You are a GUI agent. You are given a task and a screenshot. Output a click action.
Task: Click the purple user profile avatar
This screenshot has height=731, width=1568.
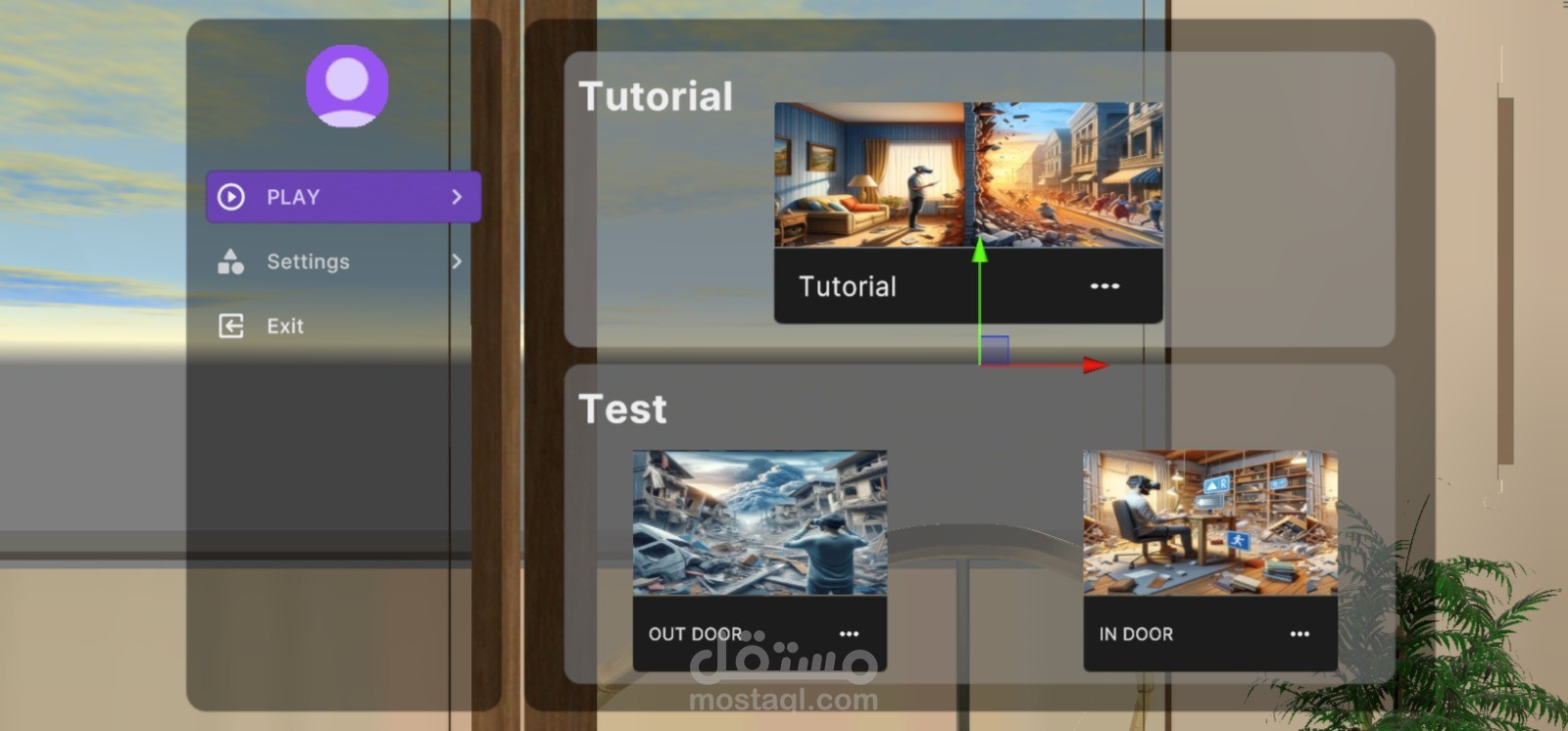(x=347, y=85)
